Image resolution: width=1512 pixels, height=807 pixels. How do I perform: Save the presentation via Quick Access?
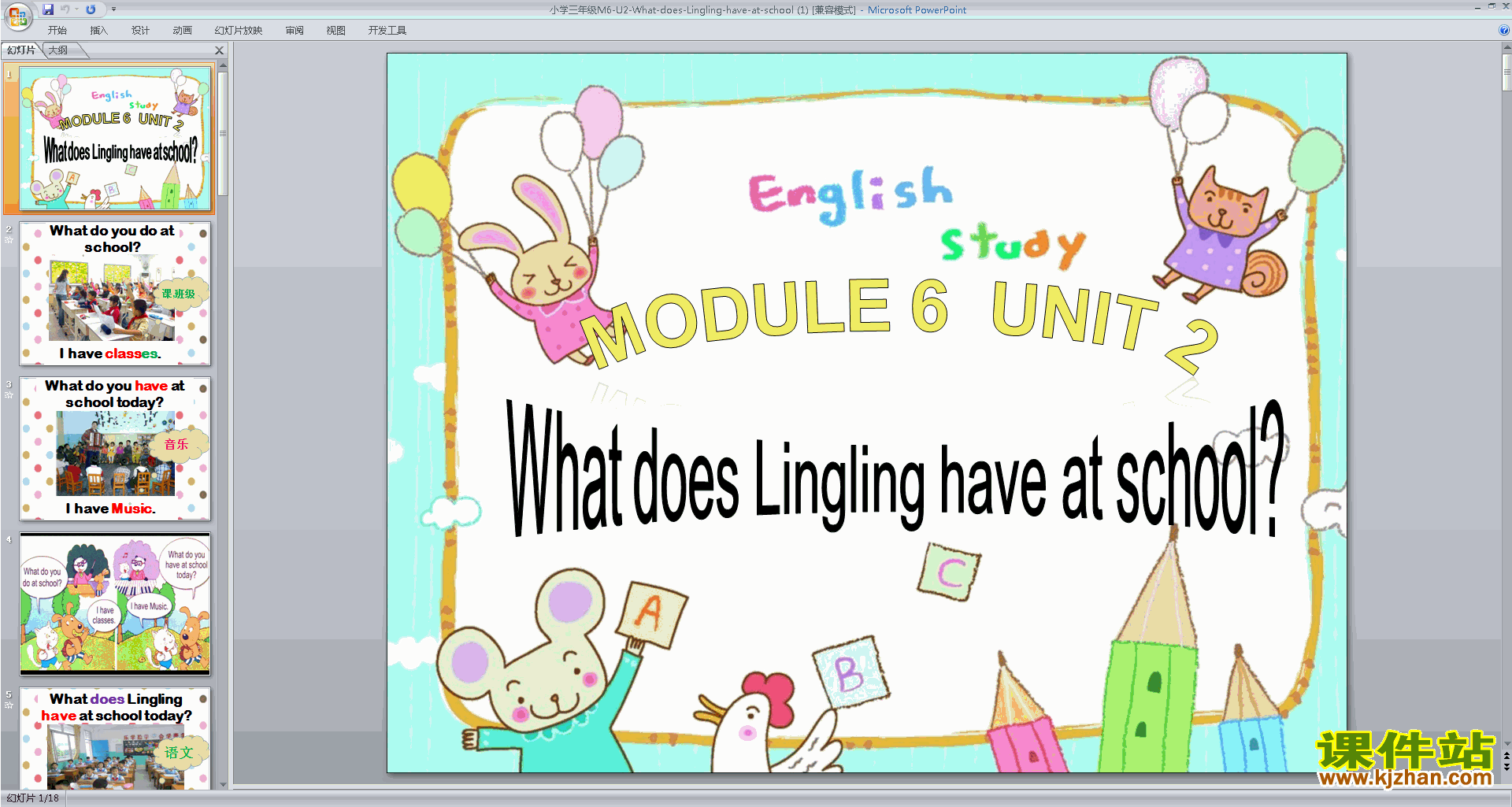click(x=48, y=9)
